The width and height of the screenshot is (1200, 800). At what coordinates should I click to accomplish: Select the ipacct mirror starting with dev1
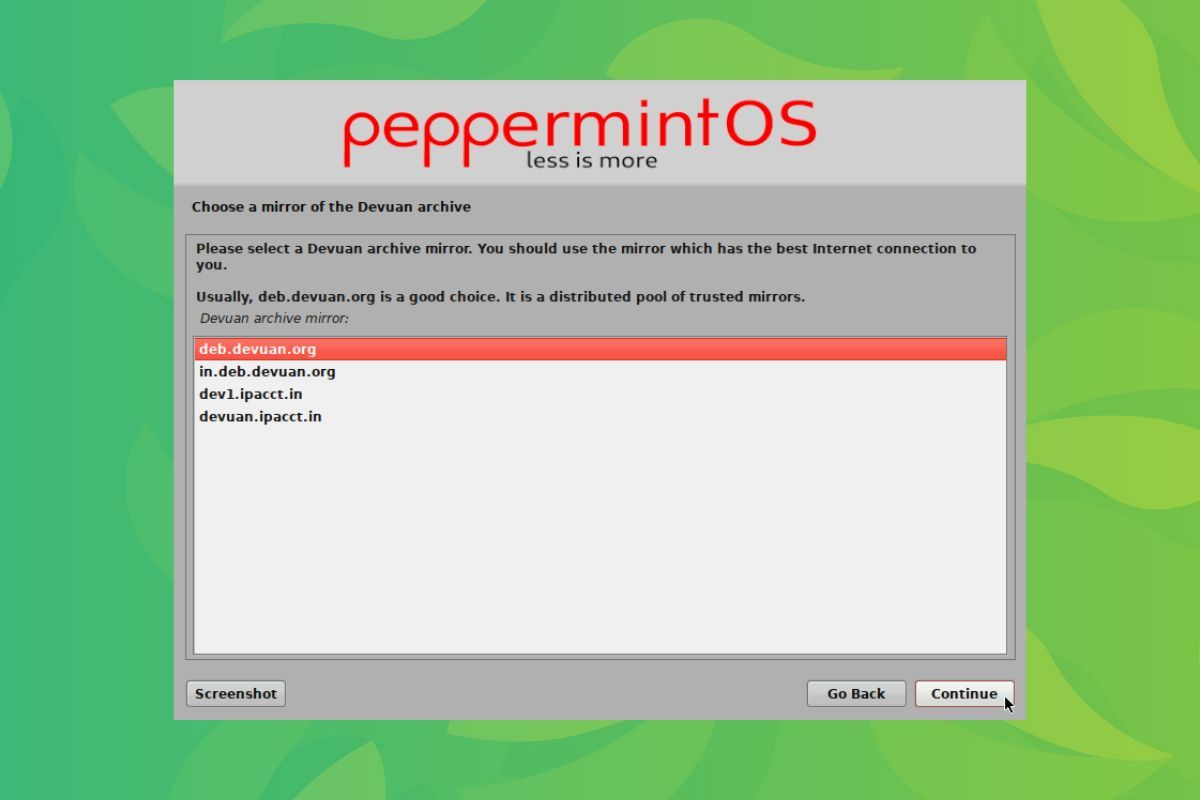[x=251, y=394]
